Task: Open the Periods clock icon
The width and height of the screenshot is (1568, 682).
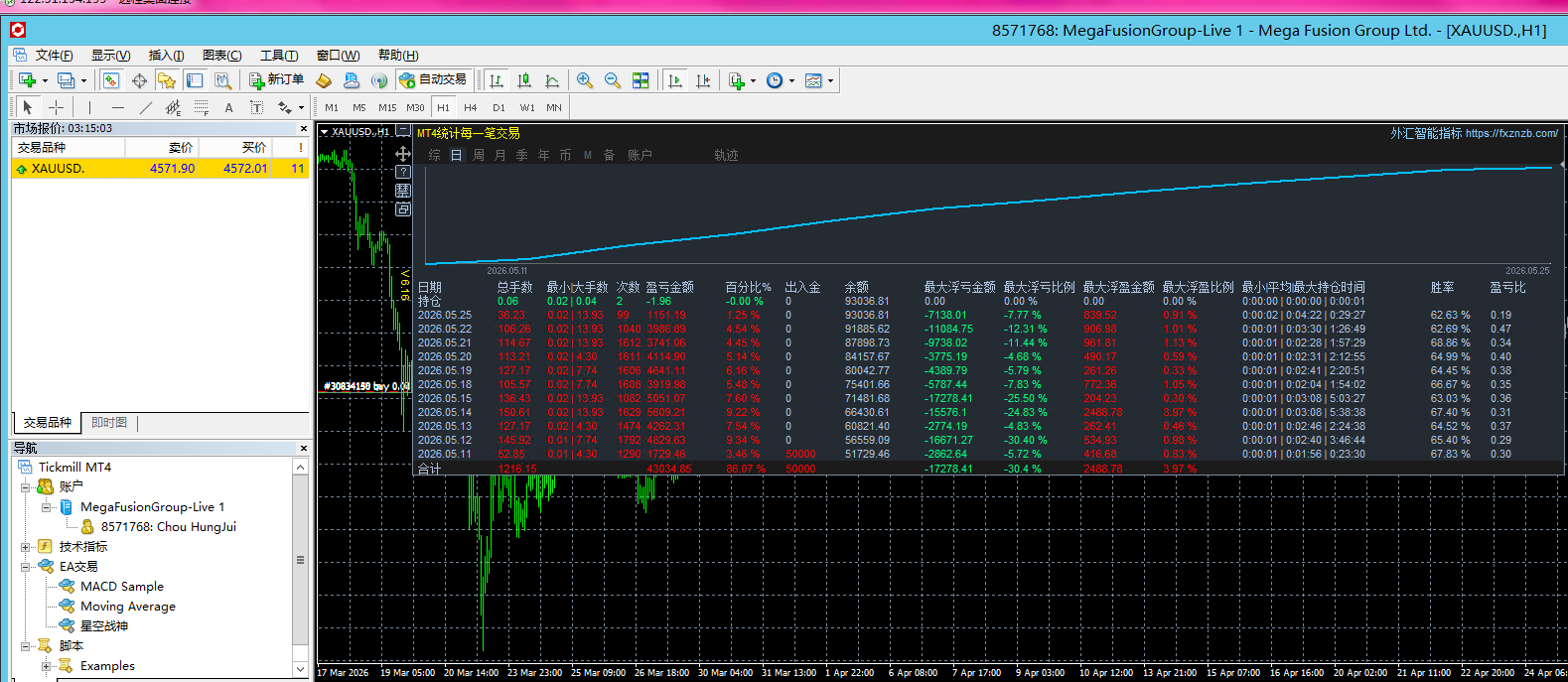Action: coord(775,80)
